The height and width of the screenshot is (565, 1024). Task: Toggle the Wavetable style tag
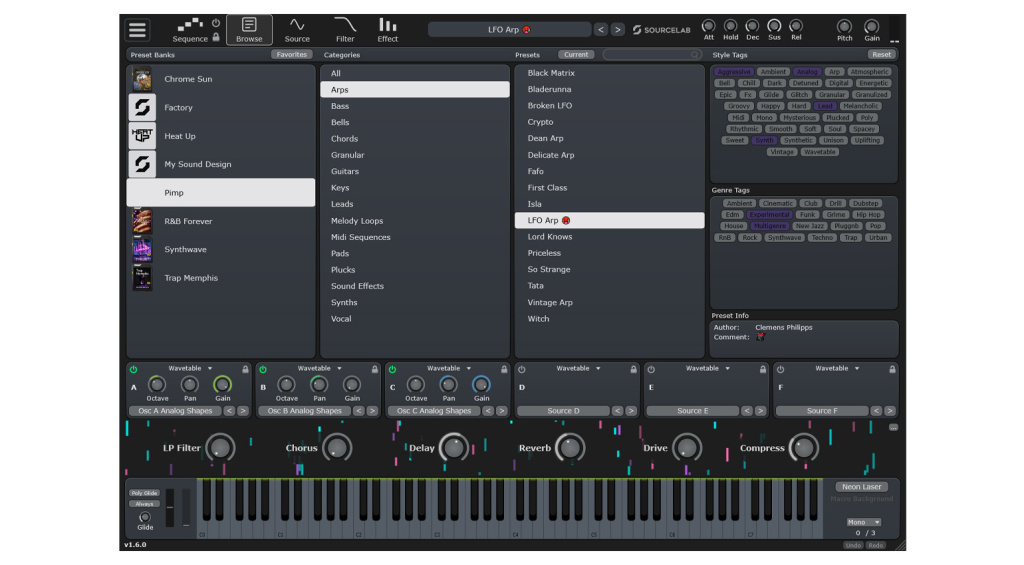click(820, 152)
